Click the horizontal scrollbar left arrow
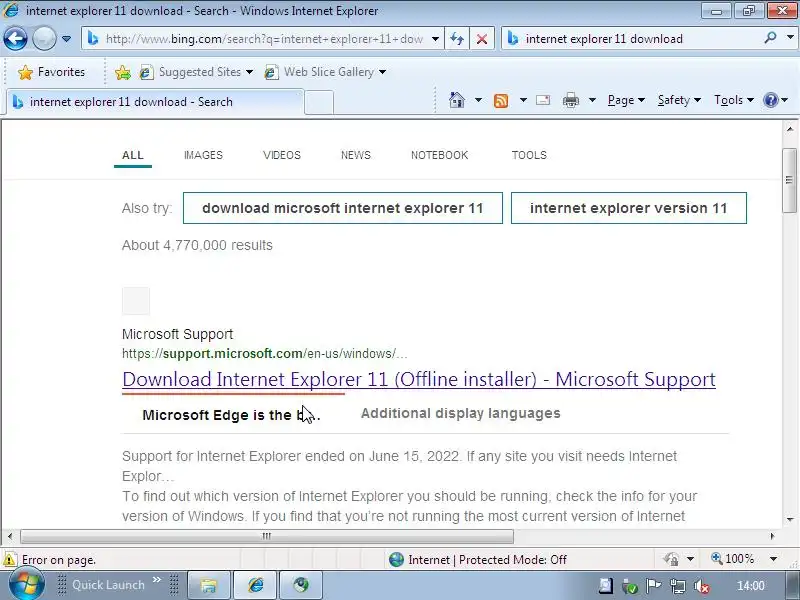This screenshot has height=600, width=800. (x=10, y=536)
